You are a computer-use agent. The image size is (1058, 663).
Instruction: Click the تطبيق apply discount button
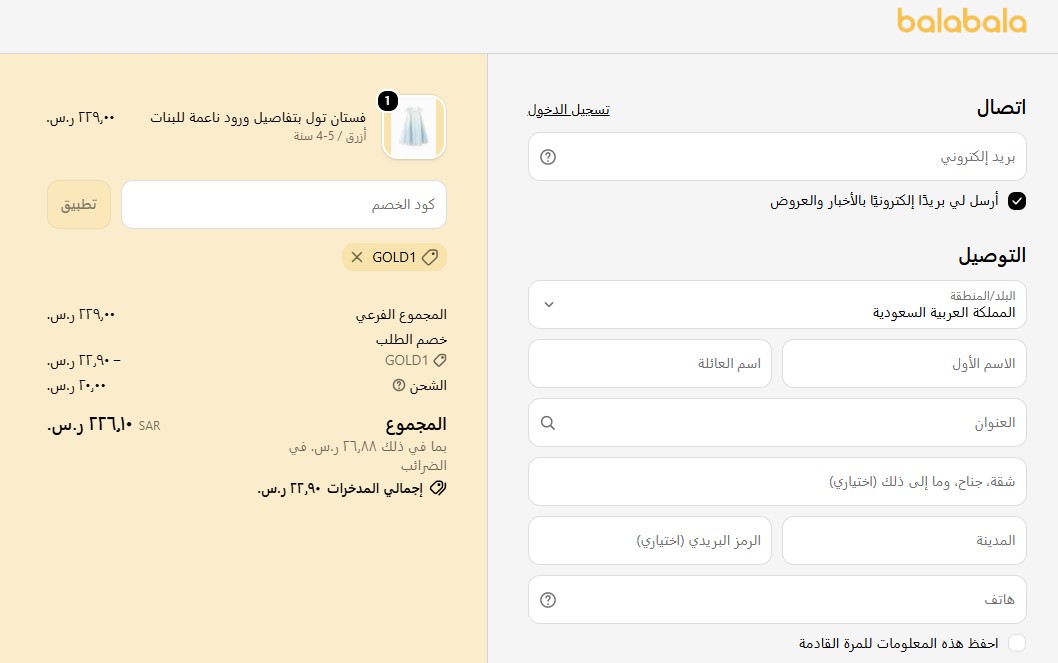[x=79, y=204]
